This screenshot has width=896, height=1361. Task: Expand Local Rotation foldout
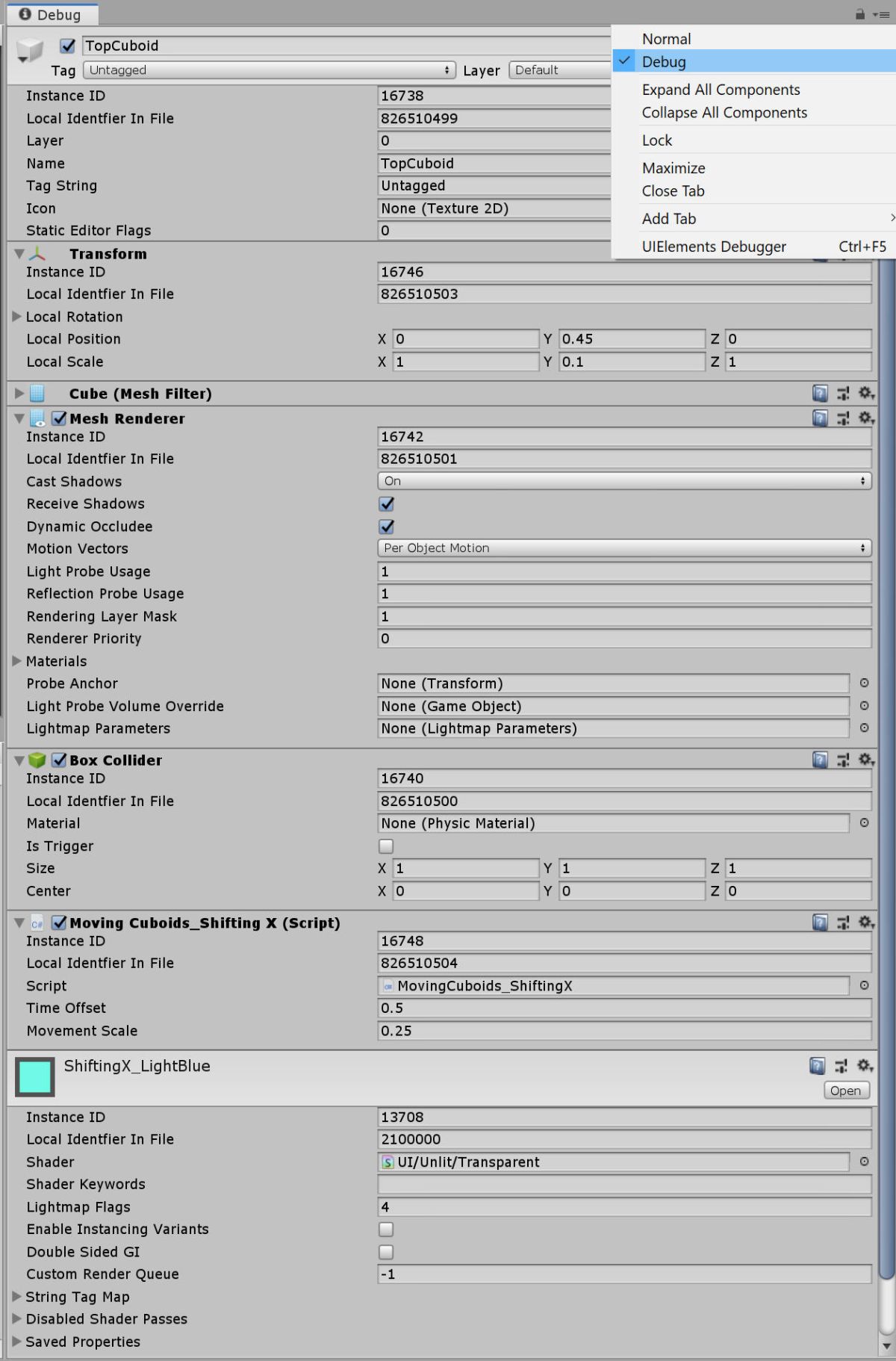click(x=16, y=316)
